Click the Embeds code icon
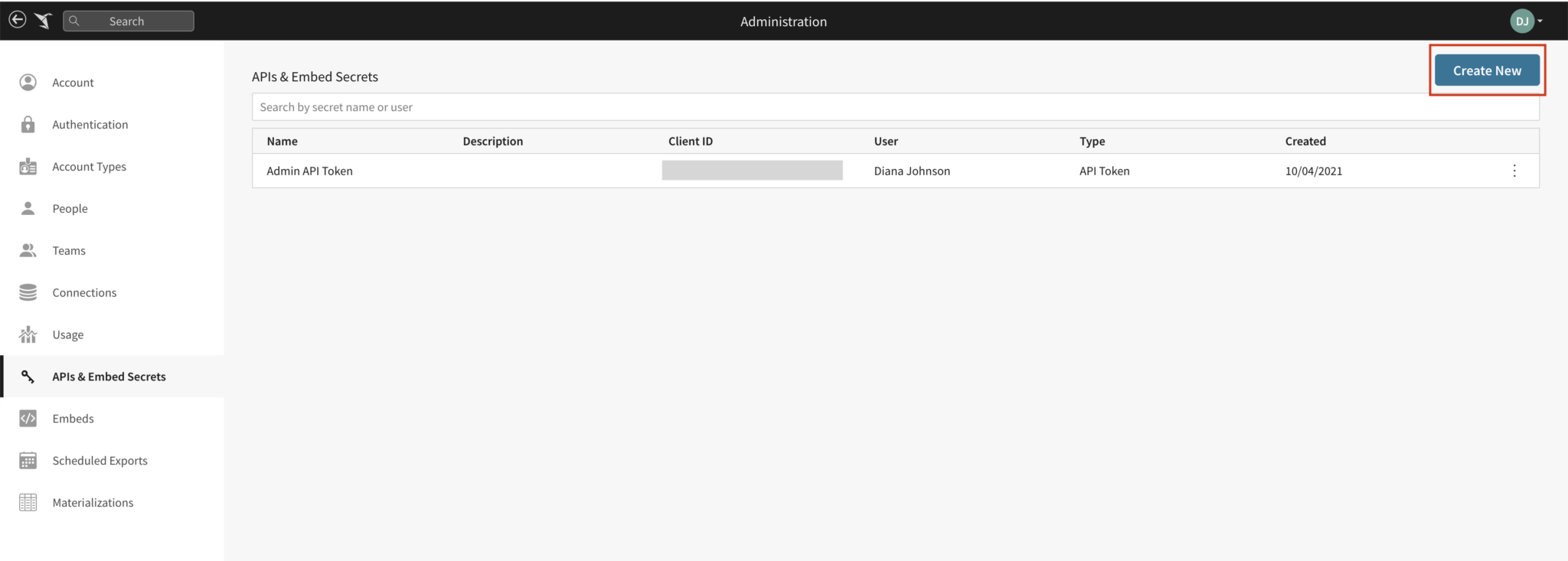 28,419
